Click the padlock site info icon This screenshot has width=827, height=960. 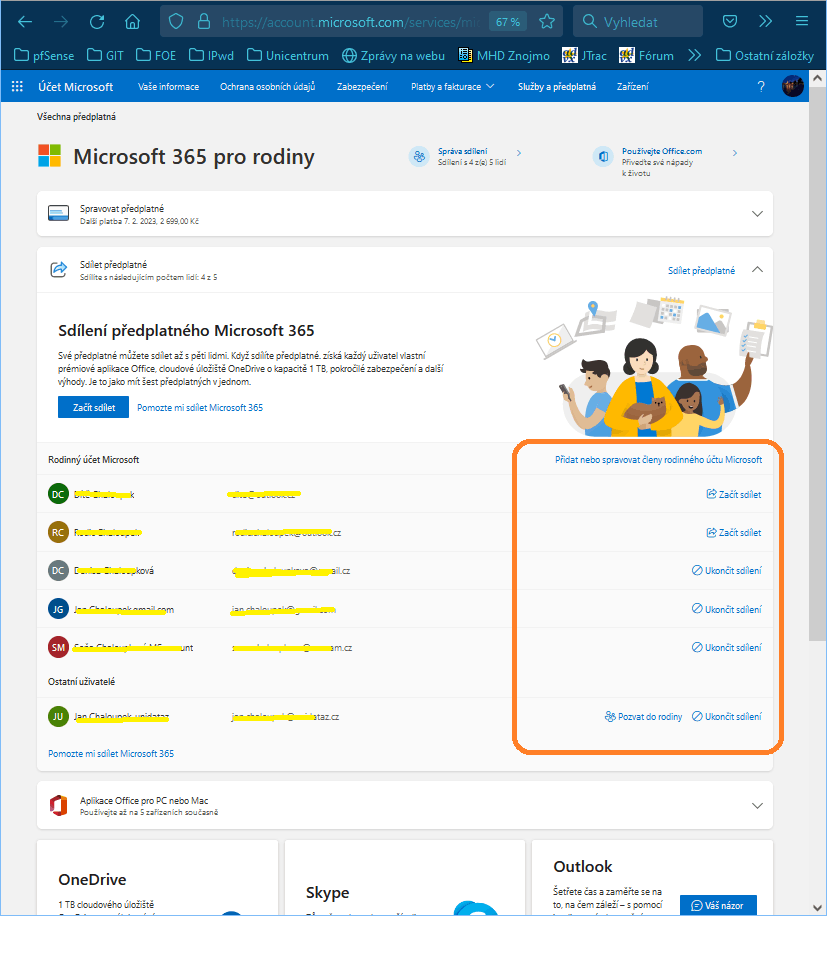(x=204, y=22)
